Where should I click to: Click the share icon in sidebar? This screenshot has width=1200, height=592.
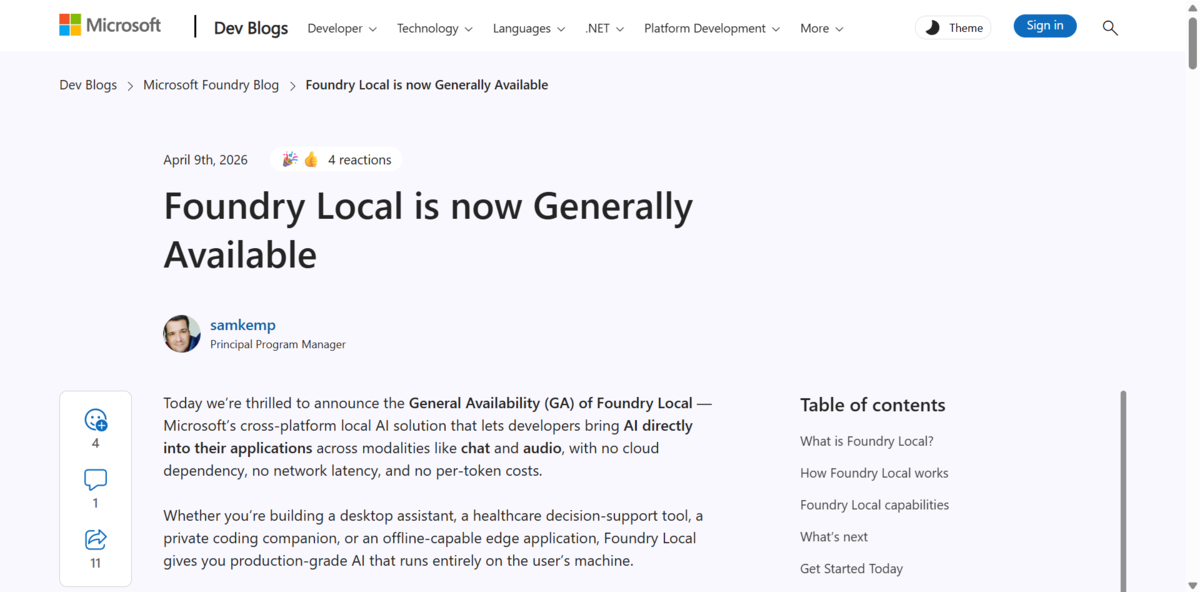click(x=96, y=540)
